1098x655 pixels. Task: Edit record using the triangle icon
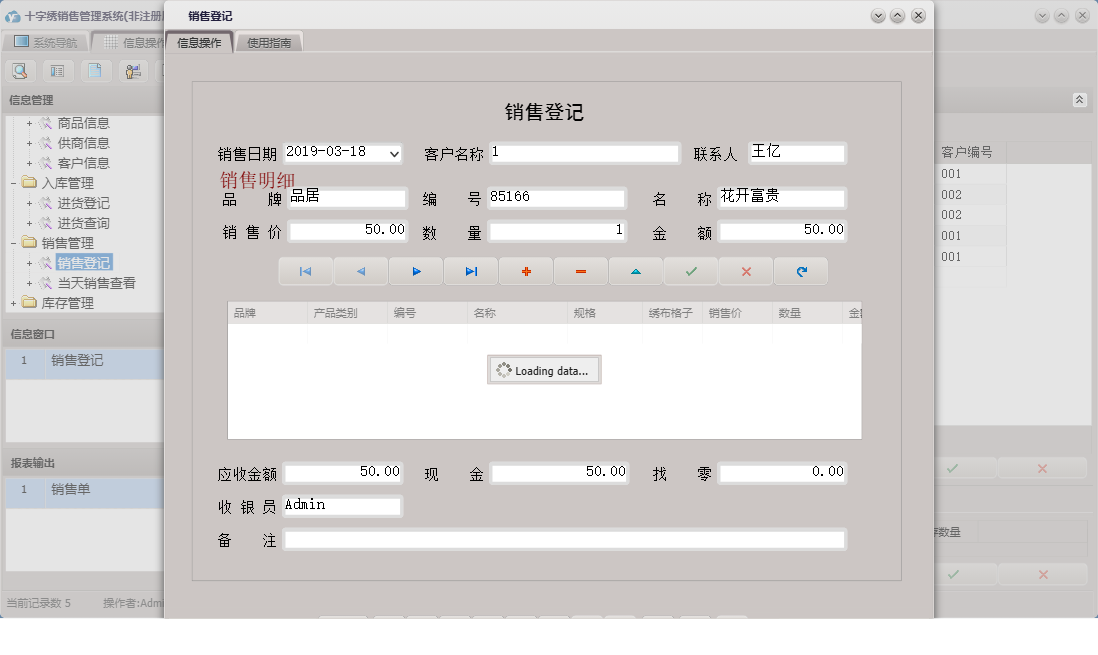636,271
